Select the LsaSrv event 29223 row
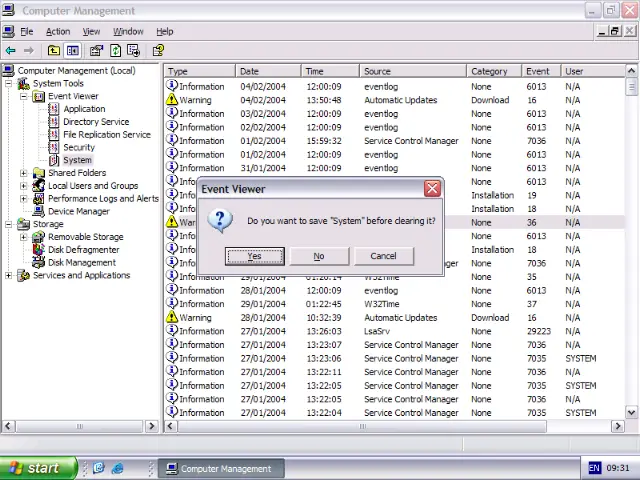The image size is (640, 480). coord(394,331)
